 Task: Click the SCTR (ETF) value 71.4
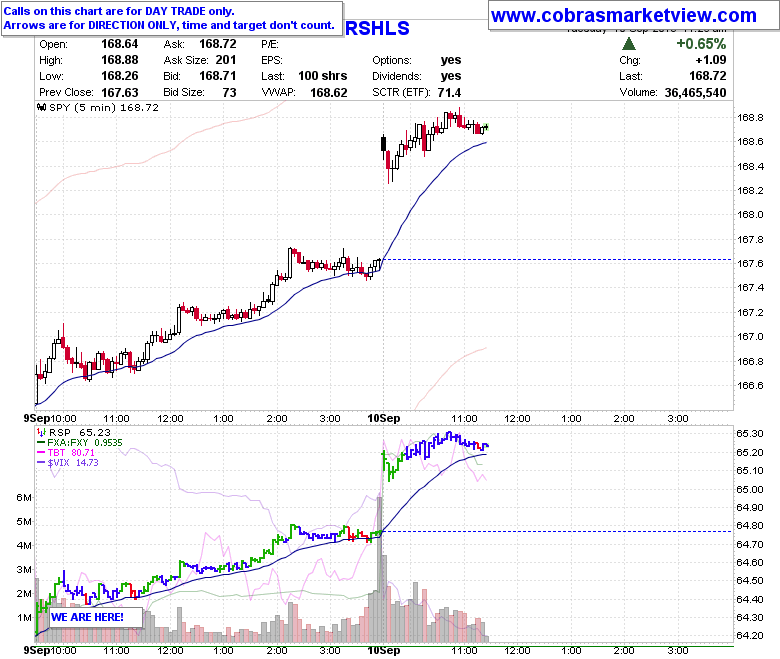pos(449,92)
